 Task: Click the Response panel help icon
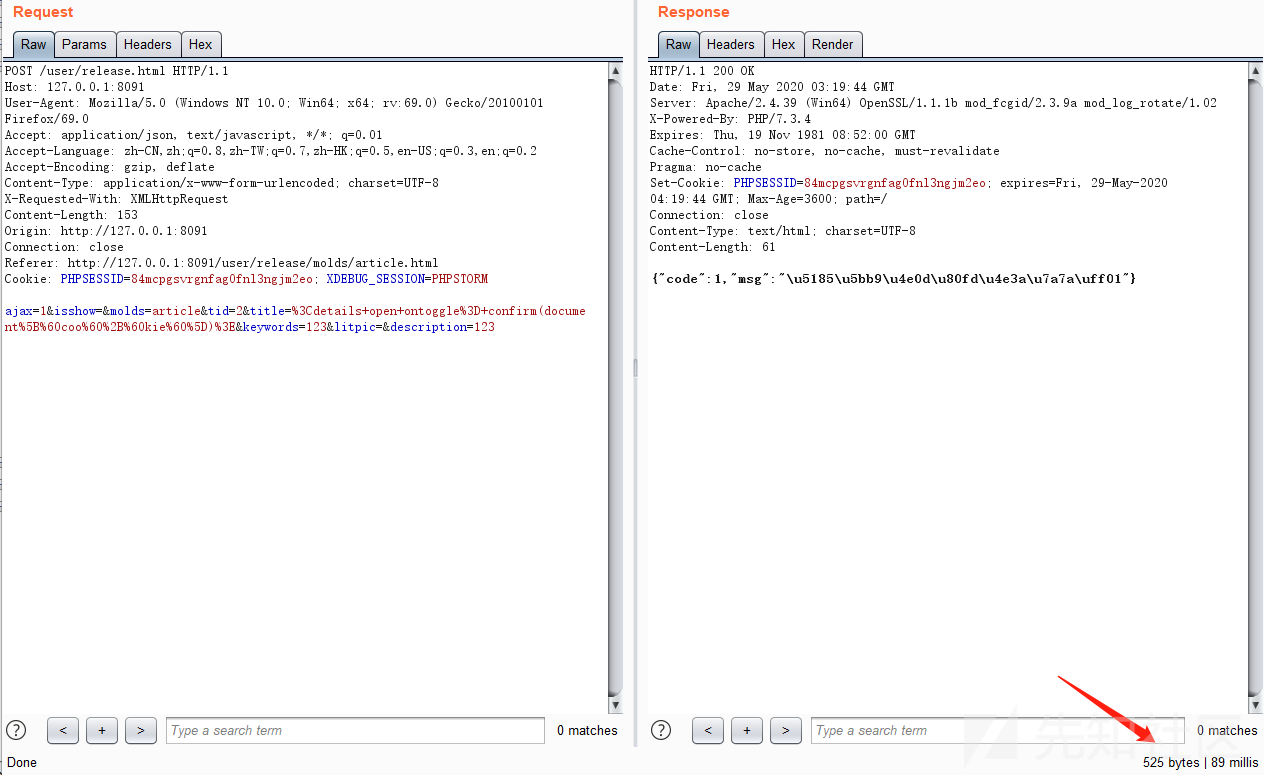click(661, 730)
